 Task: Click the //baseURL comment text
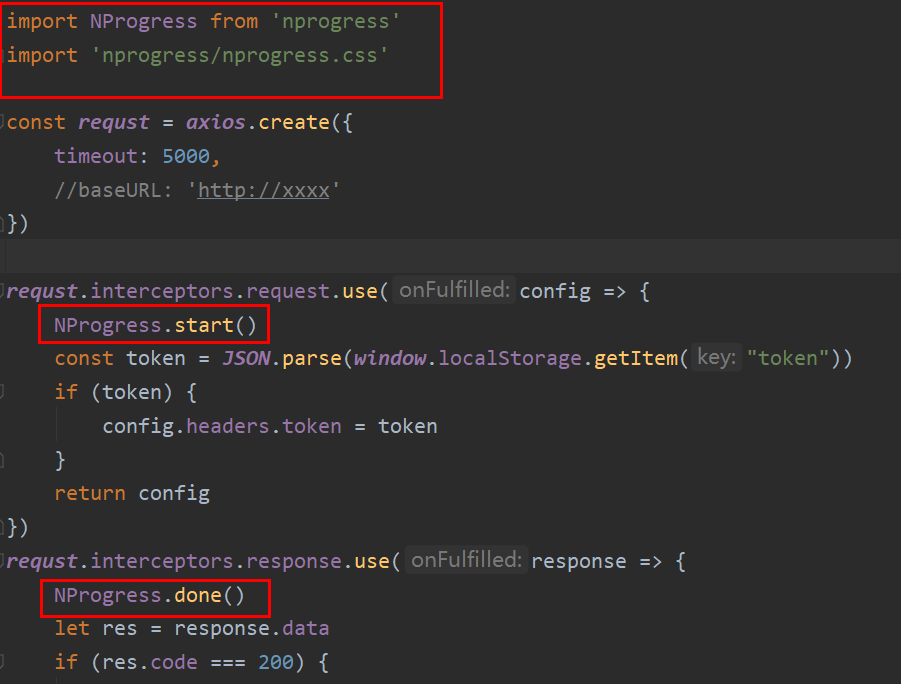tap(113, 190)
